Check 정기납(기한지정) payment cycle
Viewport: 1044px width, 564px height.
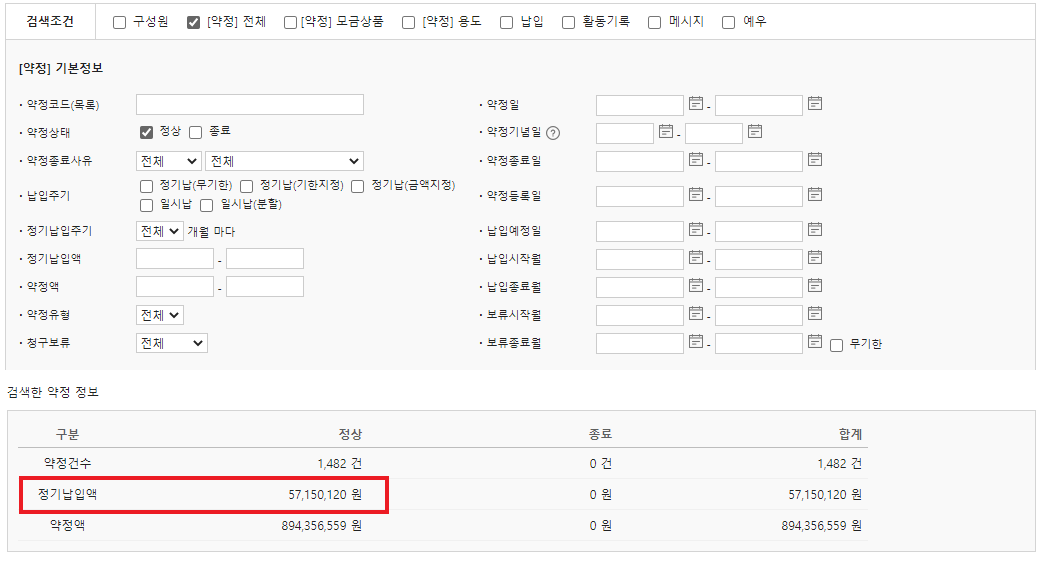246,186
